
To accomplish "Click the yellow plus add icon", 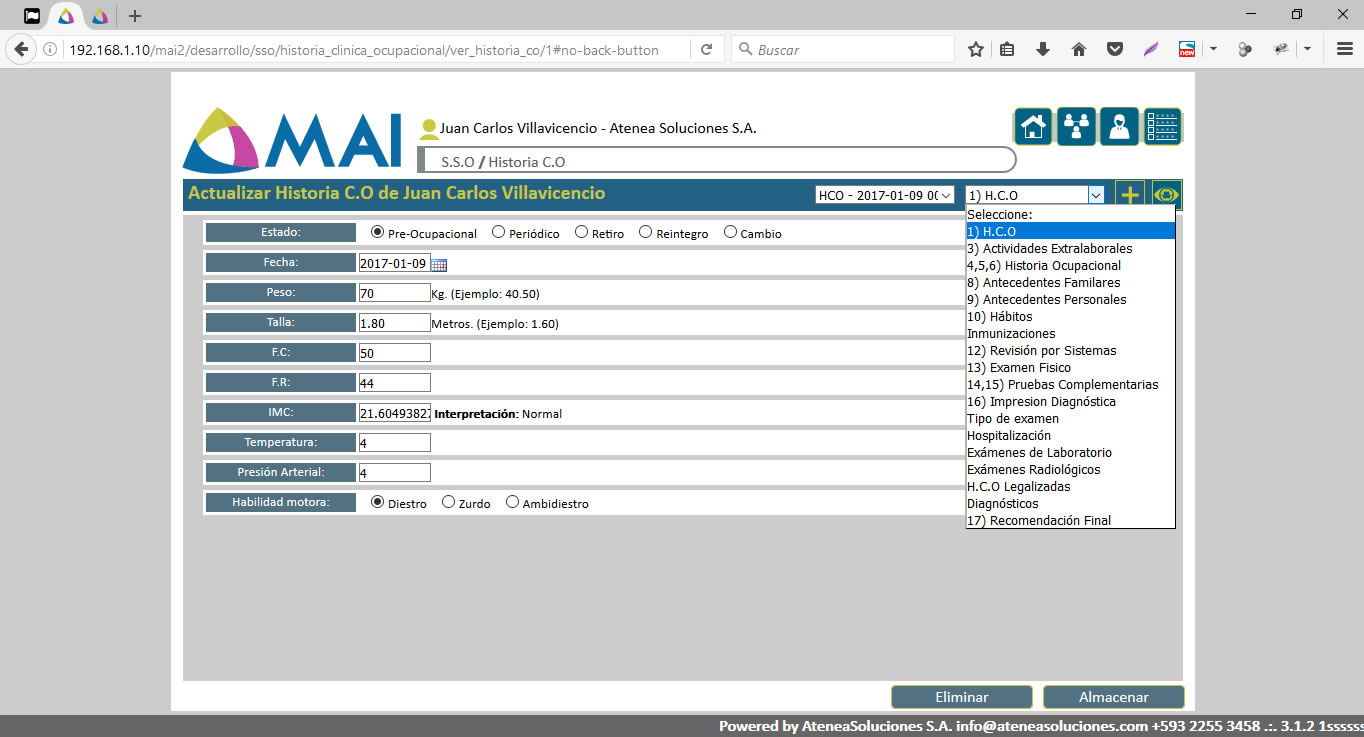I will (1130, 195).
